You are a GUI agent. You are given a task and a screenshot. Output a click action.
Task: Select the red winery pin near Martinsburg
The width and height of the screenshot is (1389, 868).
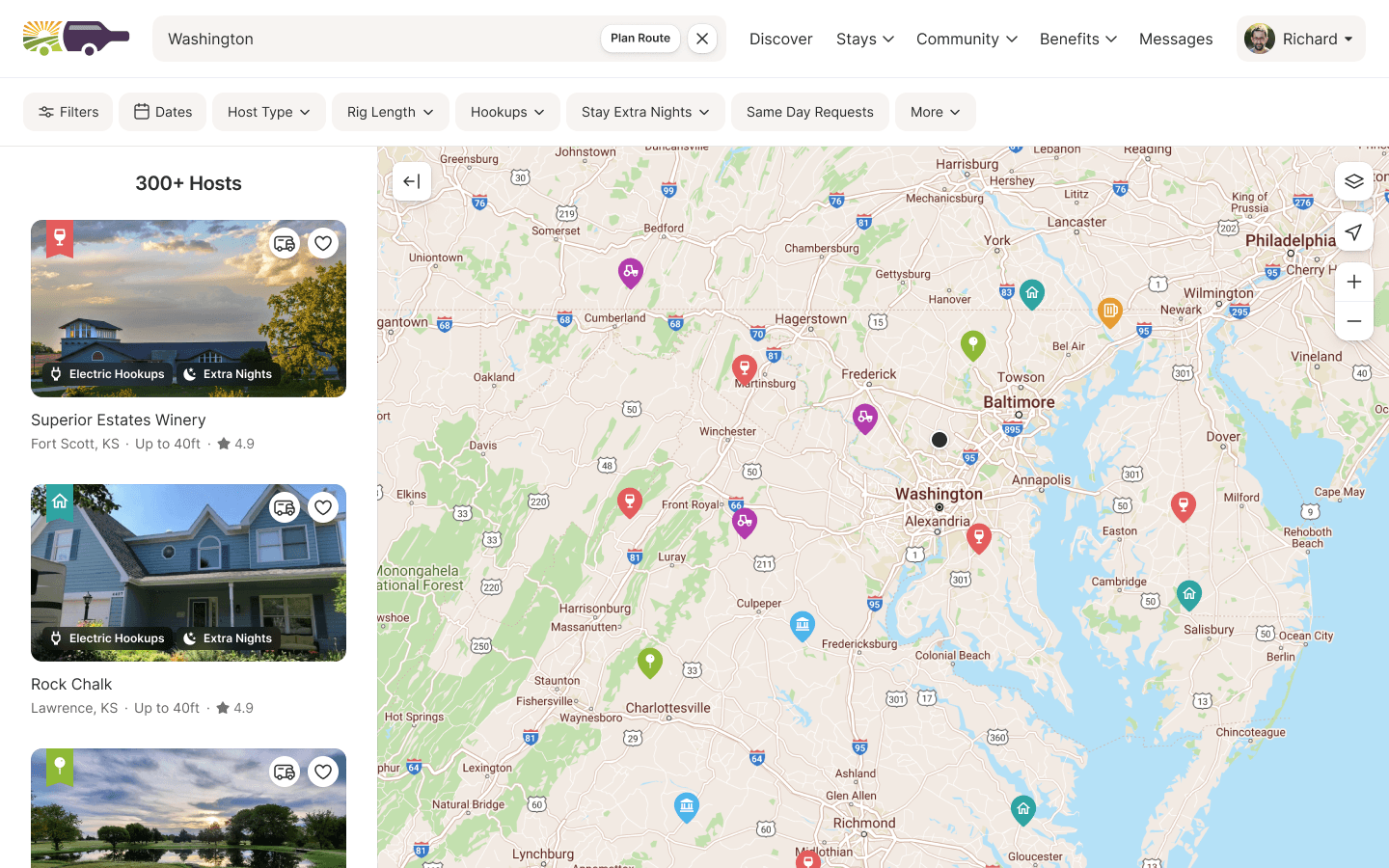pos(744,367)
